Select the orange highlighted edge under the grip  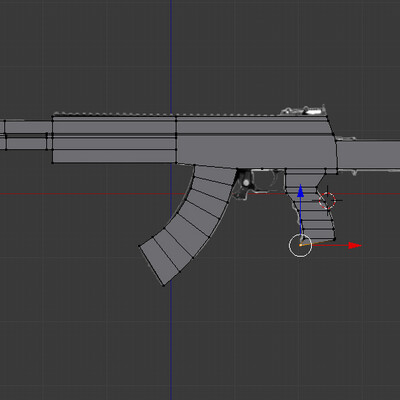[x=317, y=242]
